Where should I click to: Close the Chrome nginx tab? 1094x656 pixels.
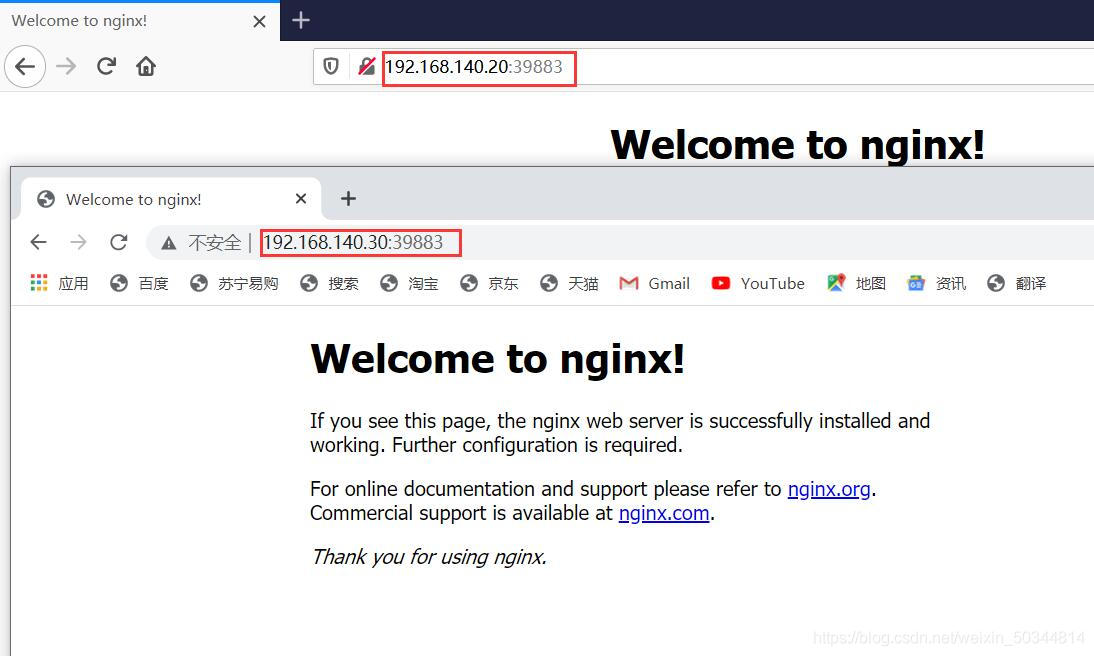pyautogui.click(x=301, y=199)
